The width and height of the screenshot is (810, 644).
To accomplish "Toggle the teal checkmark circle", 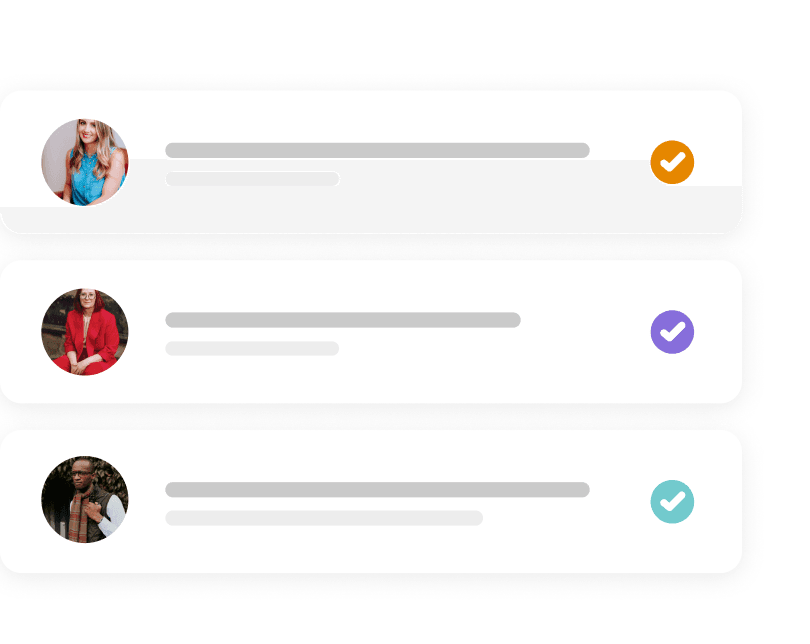I will 672,502.
